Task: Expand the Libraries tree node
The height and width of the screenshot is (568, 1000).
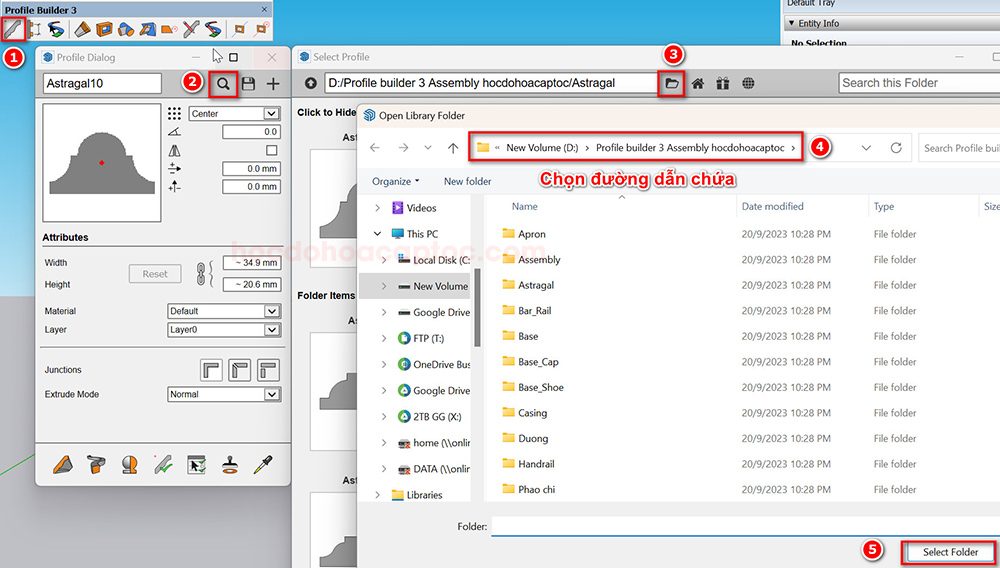Action: coord(378,495)
